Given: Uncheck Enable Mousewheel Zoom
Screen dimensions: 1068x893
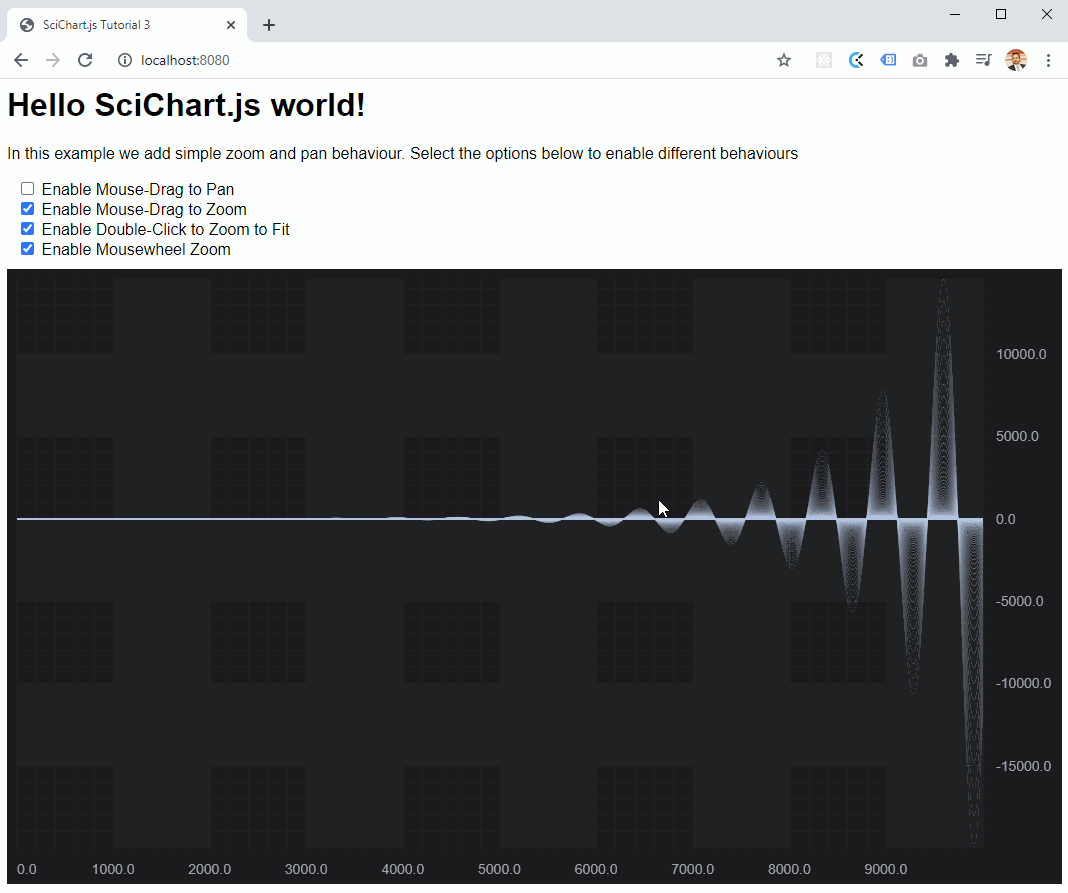Looking at the screenshot, I should coord(27,248).
